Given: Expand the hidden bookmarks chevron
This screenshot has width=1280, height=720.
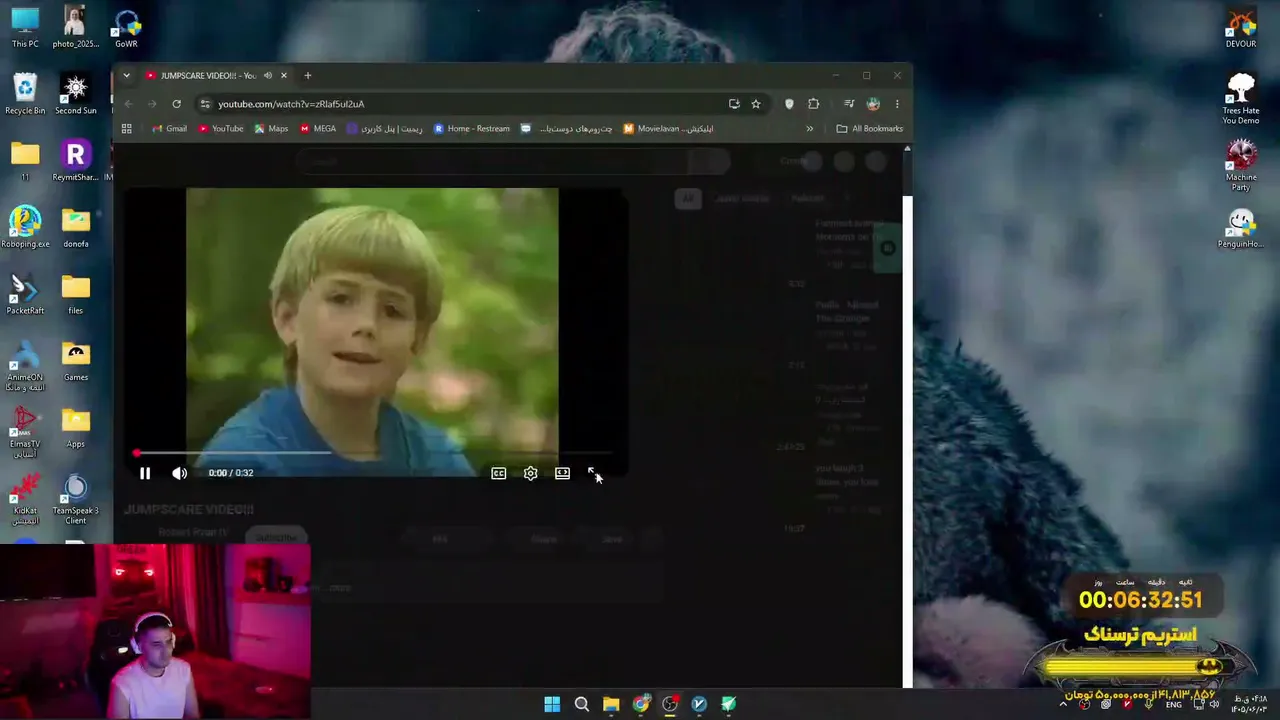Looking at the screenshot, I should 810,129.
